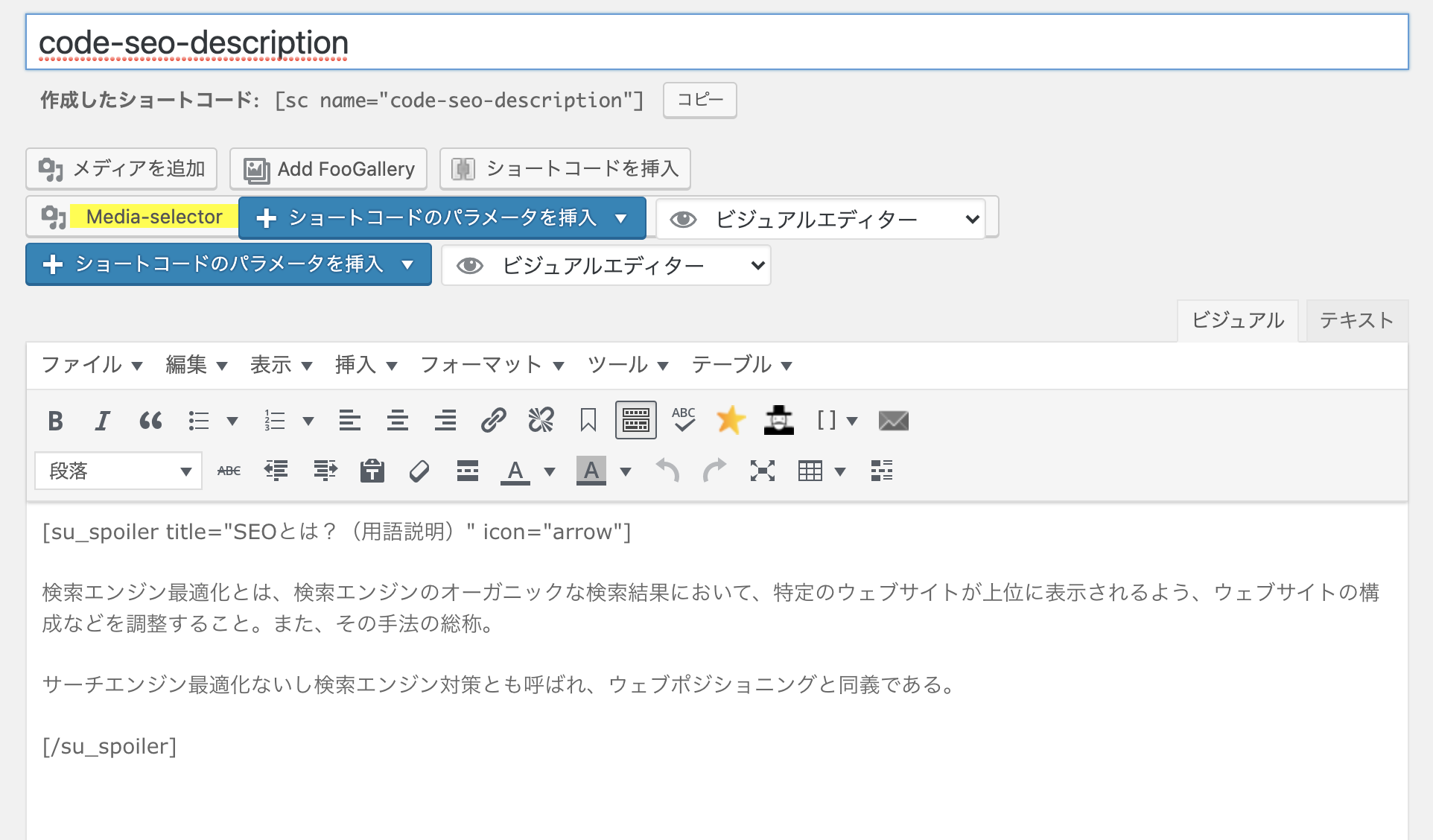The height and width of the screenshot is (840, 1433).
Task: Toggle bold formatting
Action: pos(55,421)
